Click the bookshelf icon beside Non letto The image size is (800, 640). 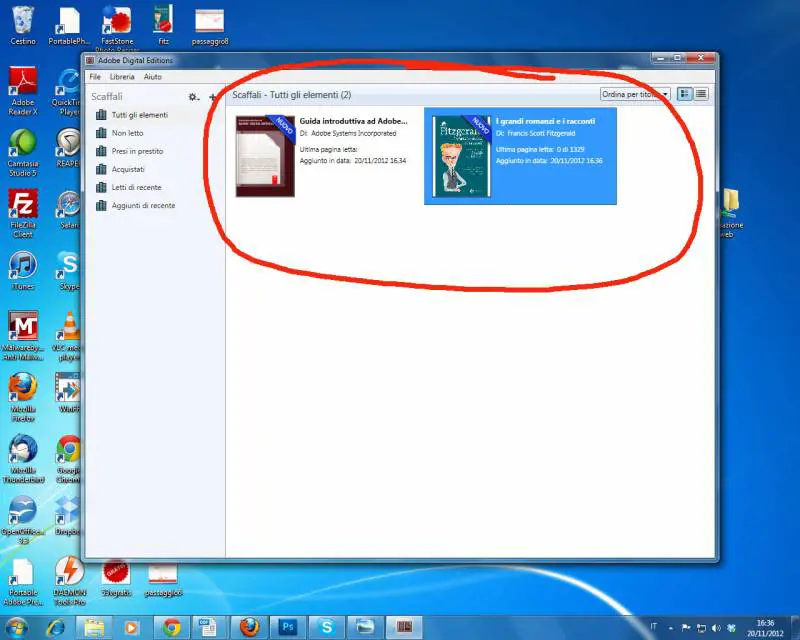click(101, 133)
